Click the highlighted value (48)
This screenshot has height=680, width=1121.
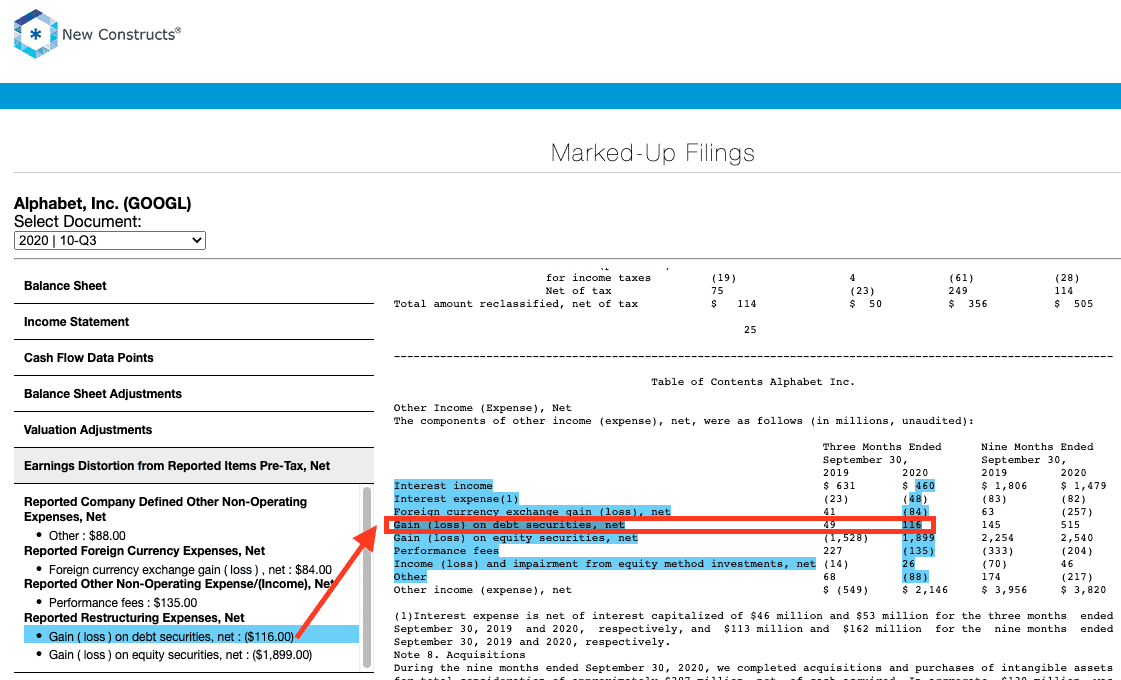coord(915,498)
